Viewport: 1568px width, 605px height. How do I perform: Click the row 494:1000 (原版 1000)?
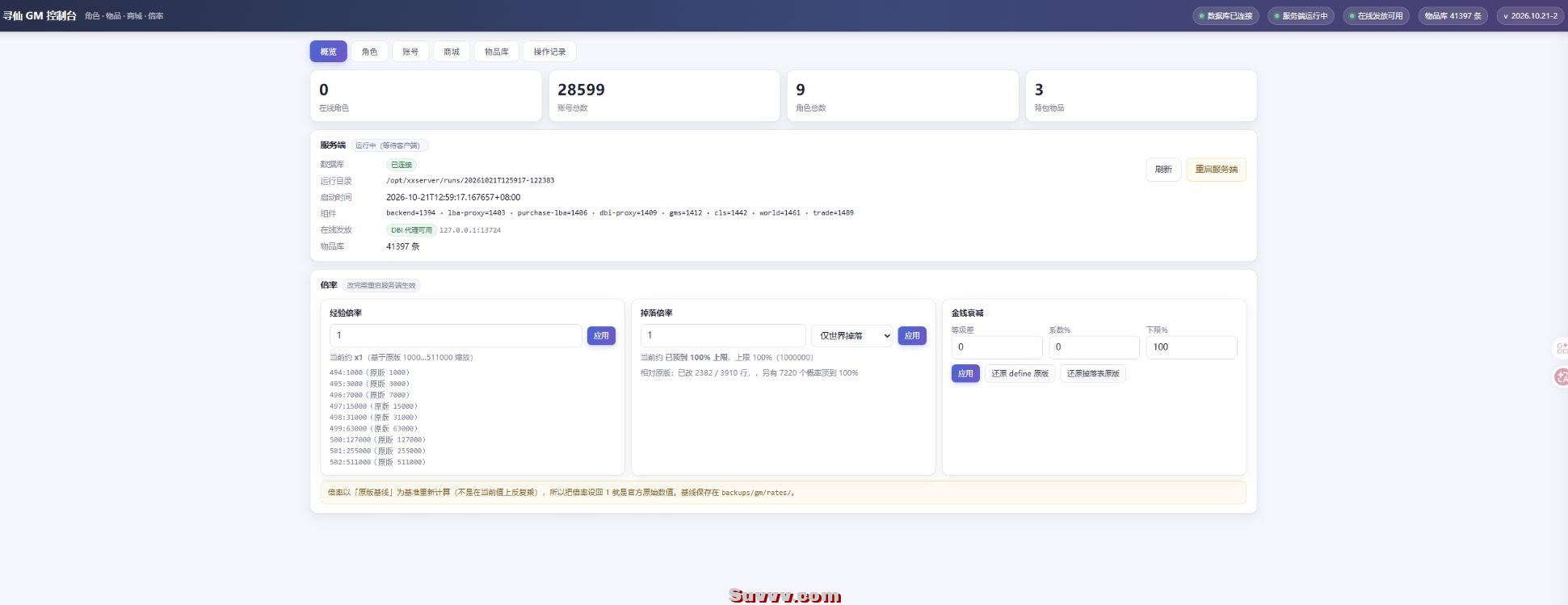click(370, 373)
